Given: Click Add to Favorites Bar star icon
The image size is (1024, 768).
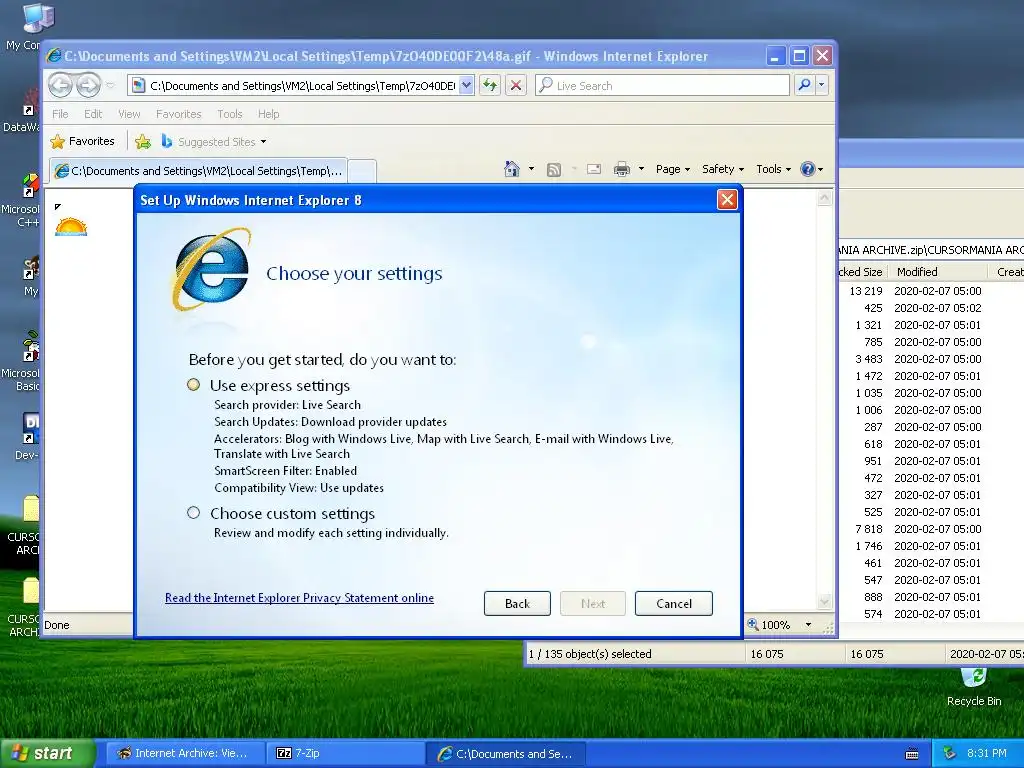Looking at the screenshot, I should pos(143,141).
